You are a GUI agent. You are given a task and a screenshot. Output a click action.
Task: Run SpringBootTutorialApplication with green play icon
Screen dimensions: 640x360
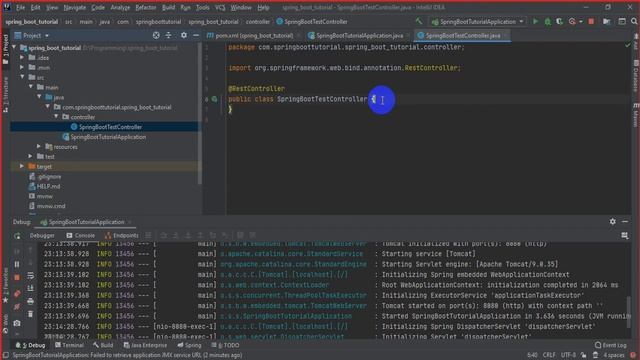(535, 21)
